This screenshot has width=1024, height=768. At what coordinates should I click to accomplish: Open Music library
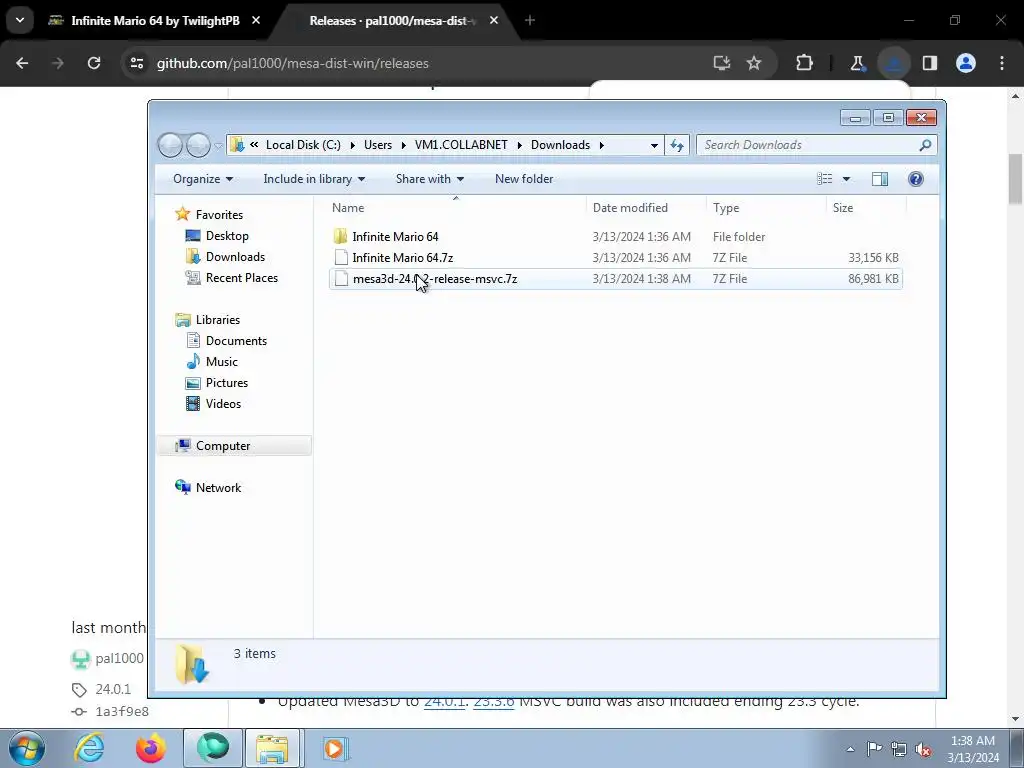tap(221, 362)
